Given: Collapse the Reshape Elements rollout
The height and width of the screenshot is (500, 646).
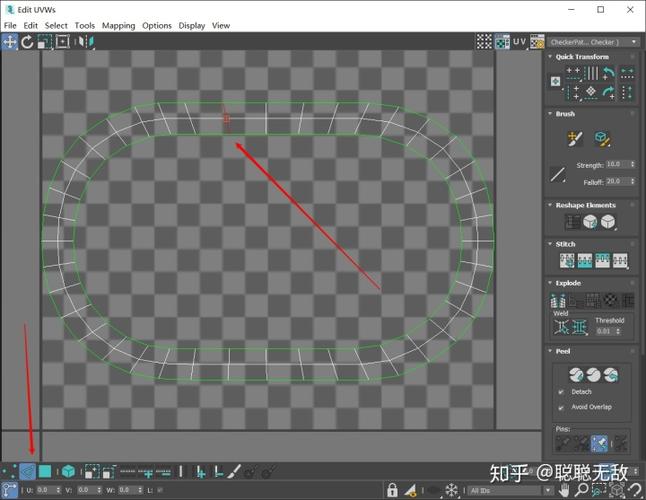Looking at the screenshot, I should [x=550, y=205].
